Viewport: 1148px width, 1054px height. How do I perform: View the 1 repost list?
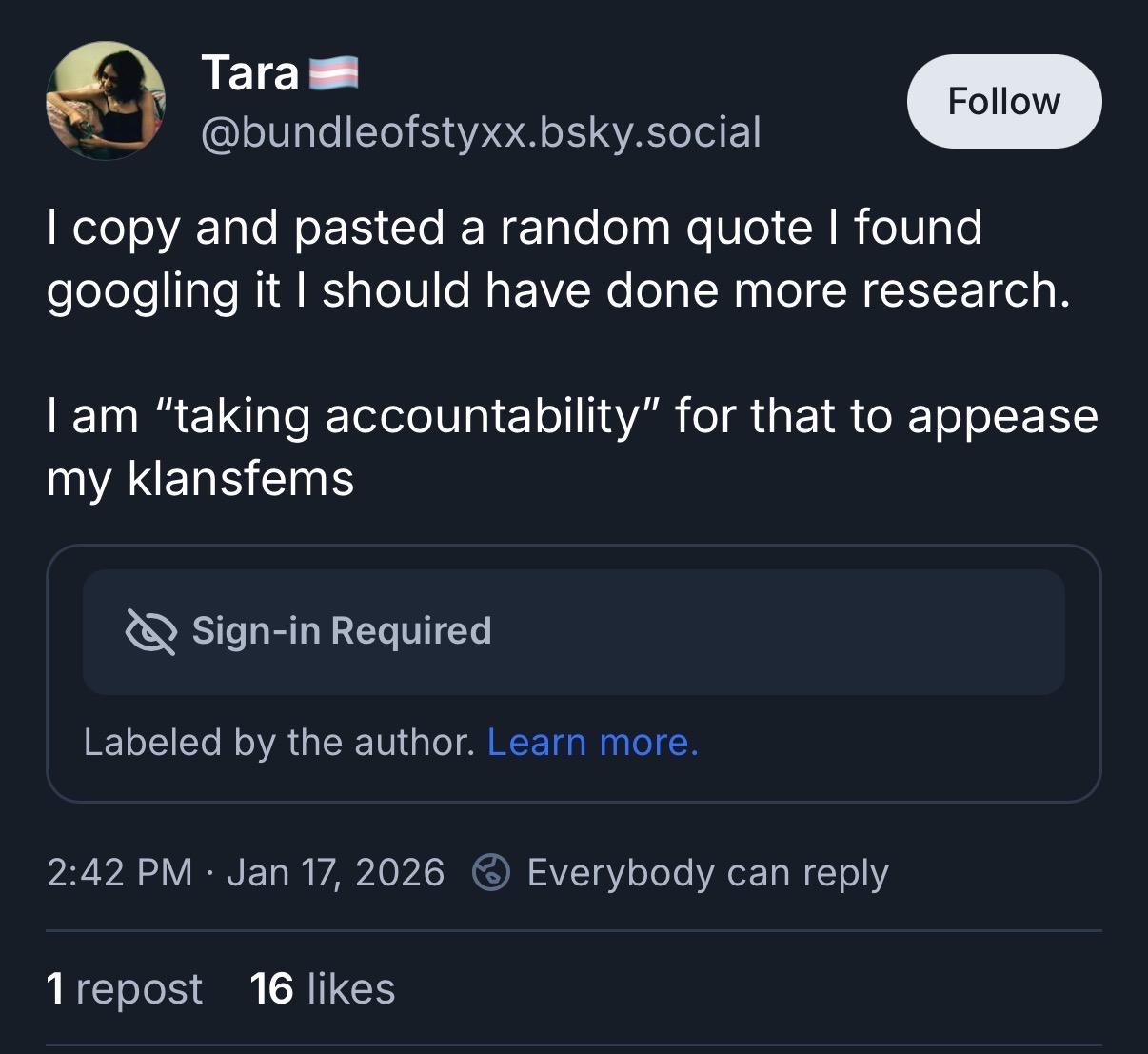(x=124, y=988)
